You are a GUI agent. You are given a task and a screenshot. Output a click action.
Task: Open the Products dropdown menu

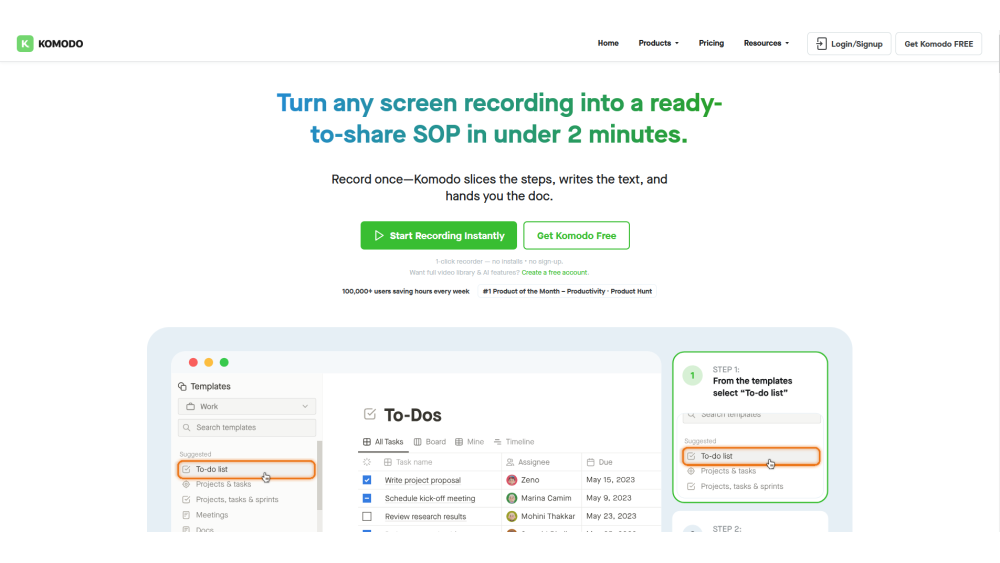point(658,43)
